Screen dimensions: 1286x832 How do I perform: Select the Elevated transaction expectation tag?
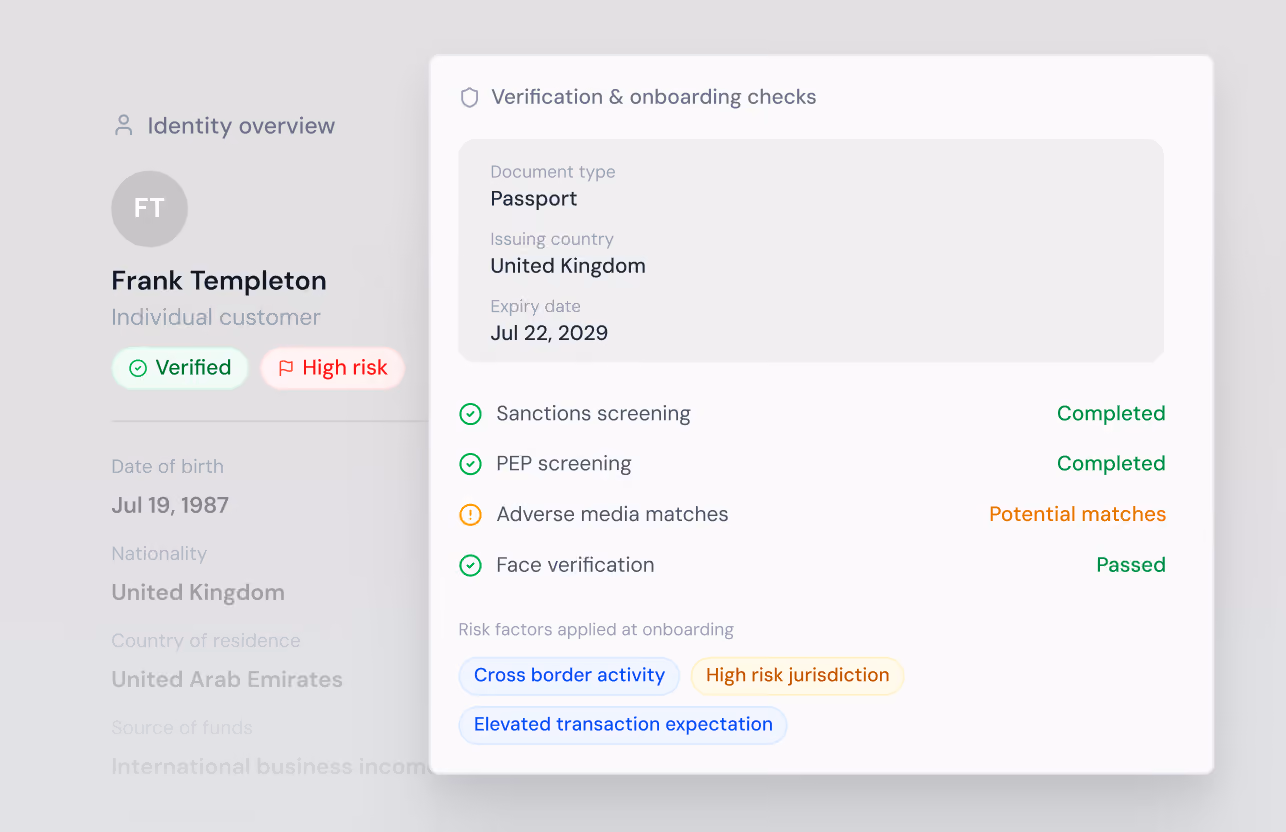coord(623,725)
